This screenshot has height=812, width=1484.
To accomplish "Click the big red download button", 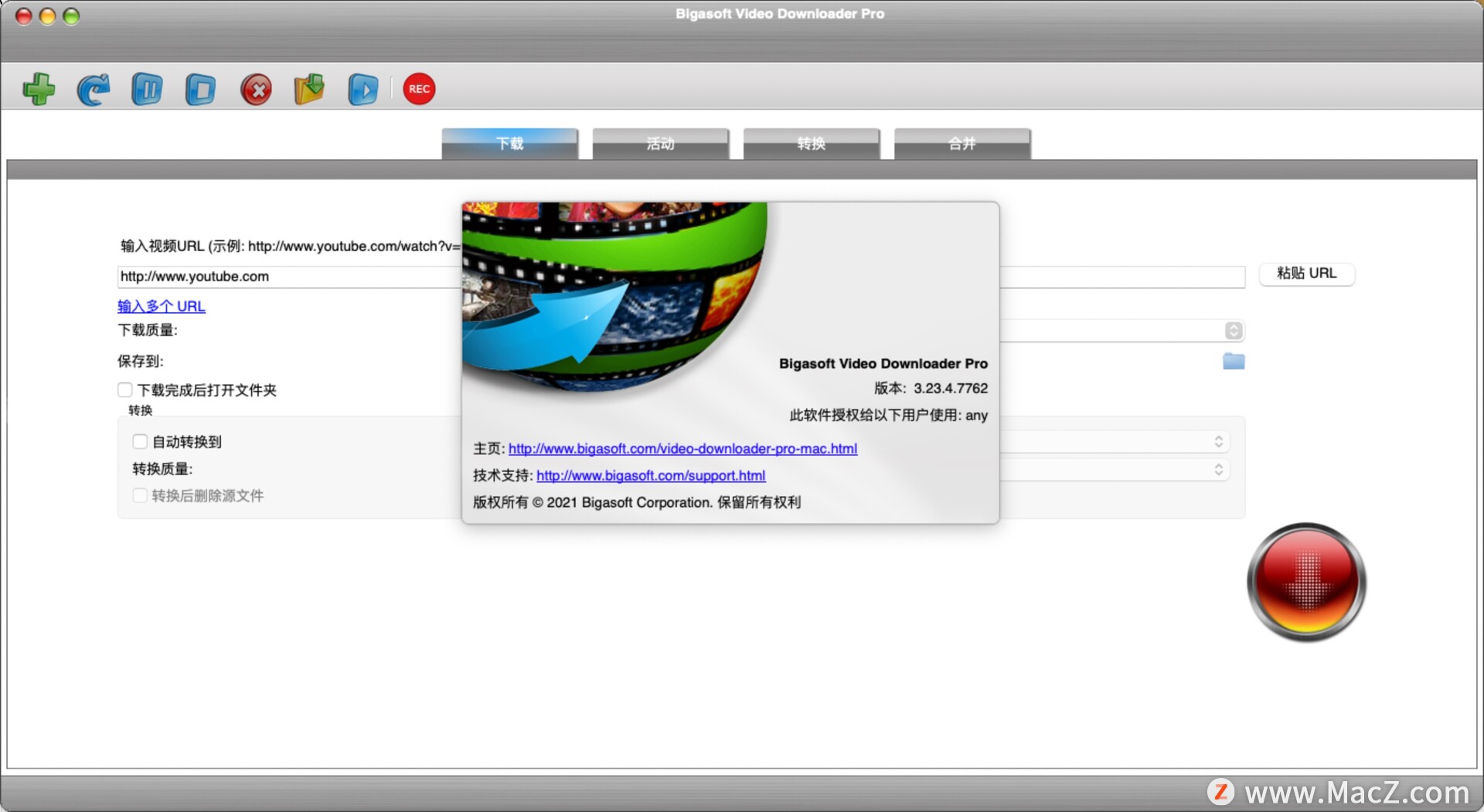I will (1306, 583).
